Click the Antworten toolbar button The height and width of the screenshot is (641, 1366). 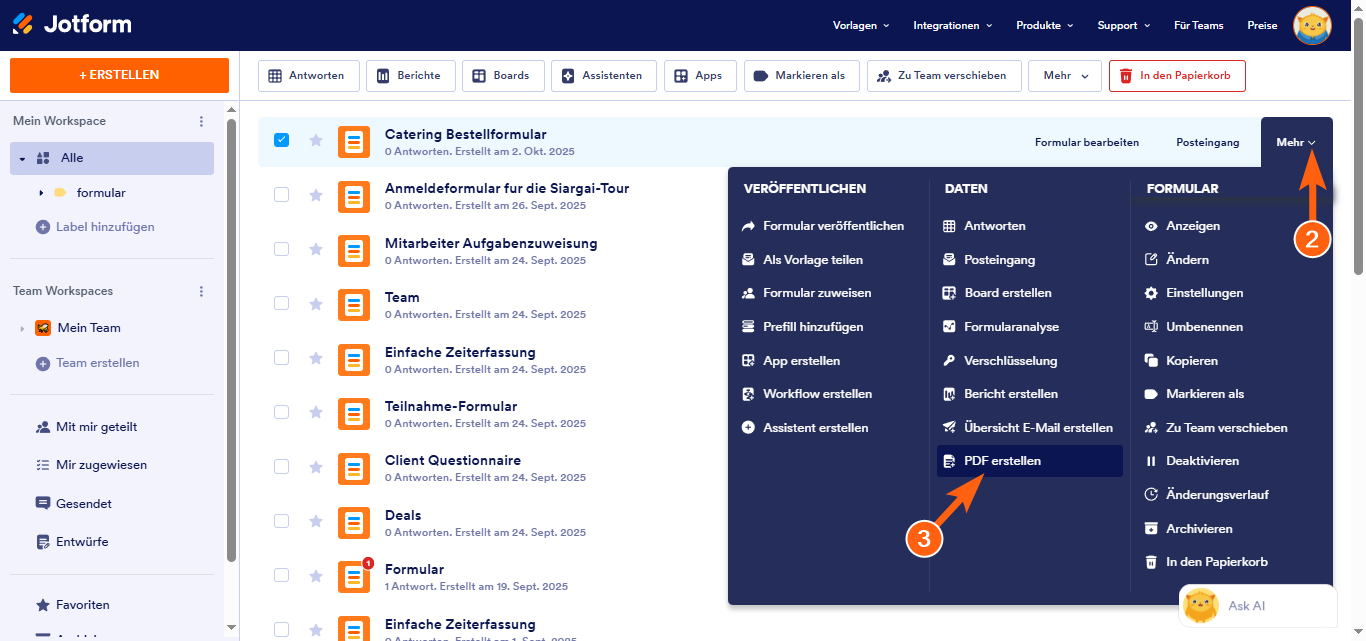pyautogui.click(x=307, y=76)
